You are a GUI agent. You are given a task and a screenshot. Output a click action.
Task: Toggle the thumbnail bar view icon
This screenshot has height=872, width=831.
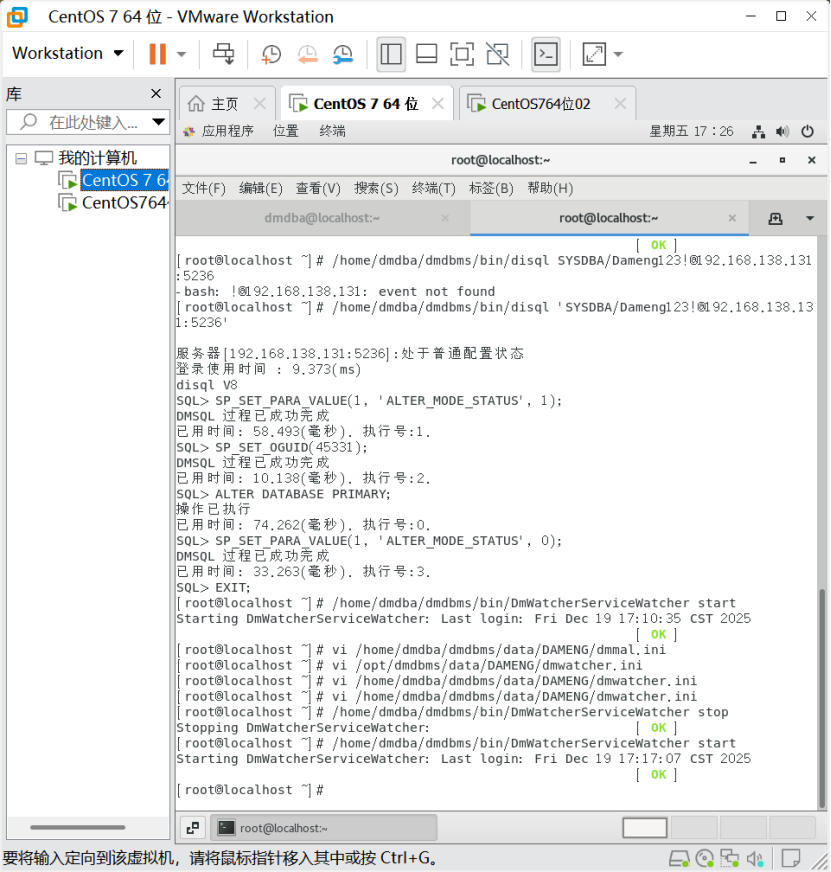[427, 54]
